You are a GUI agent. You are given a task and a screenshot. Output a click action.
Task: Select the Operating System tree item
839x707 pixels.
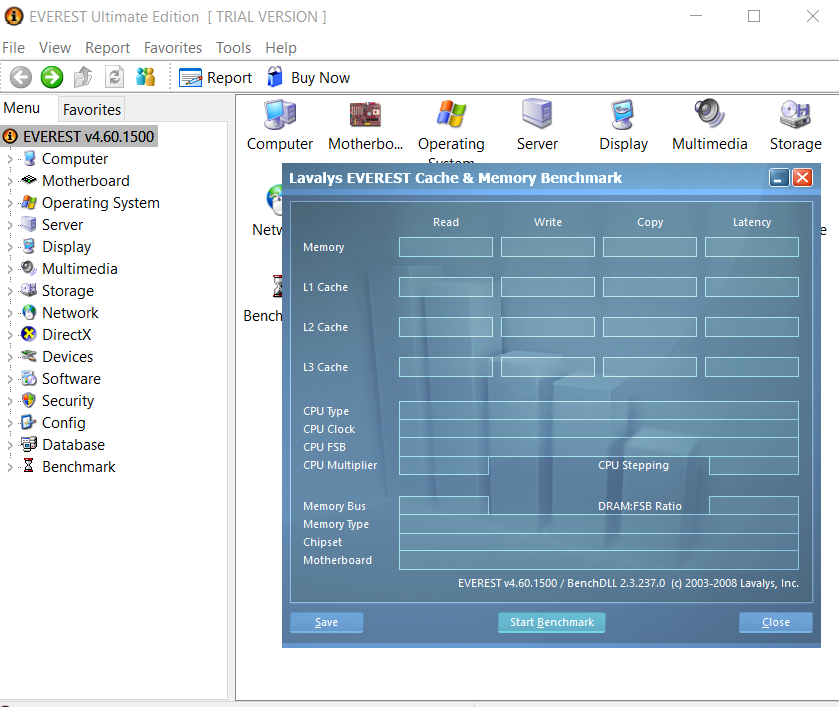click(101, 203)
